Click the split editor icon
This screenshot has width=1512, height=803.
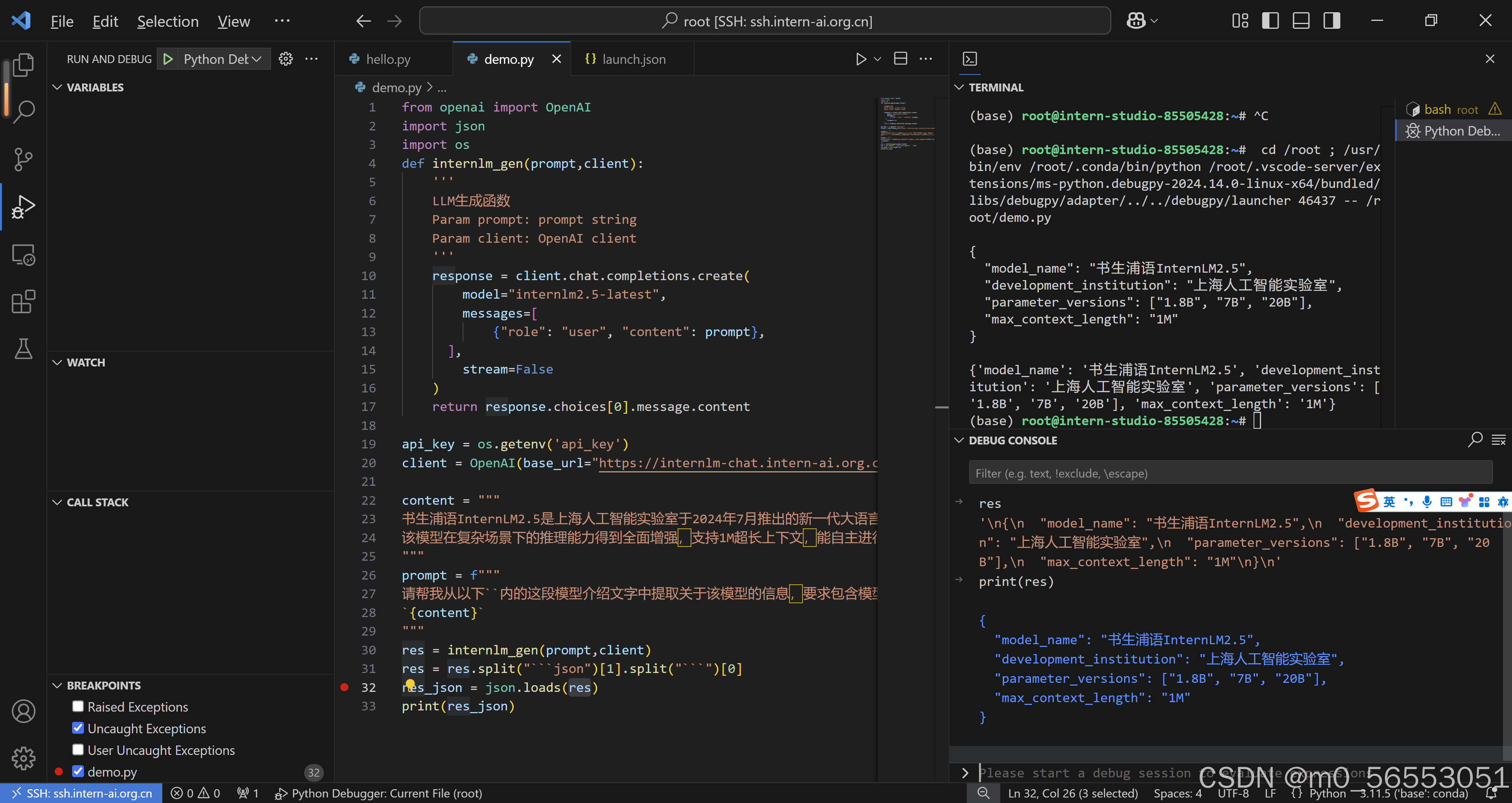tap(900, 59)
